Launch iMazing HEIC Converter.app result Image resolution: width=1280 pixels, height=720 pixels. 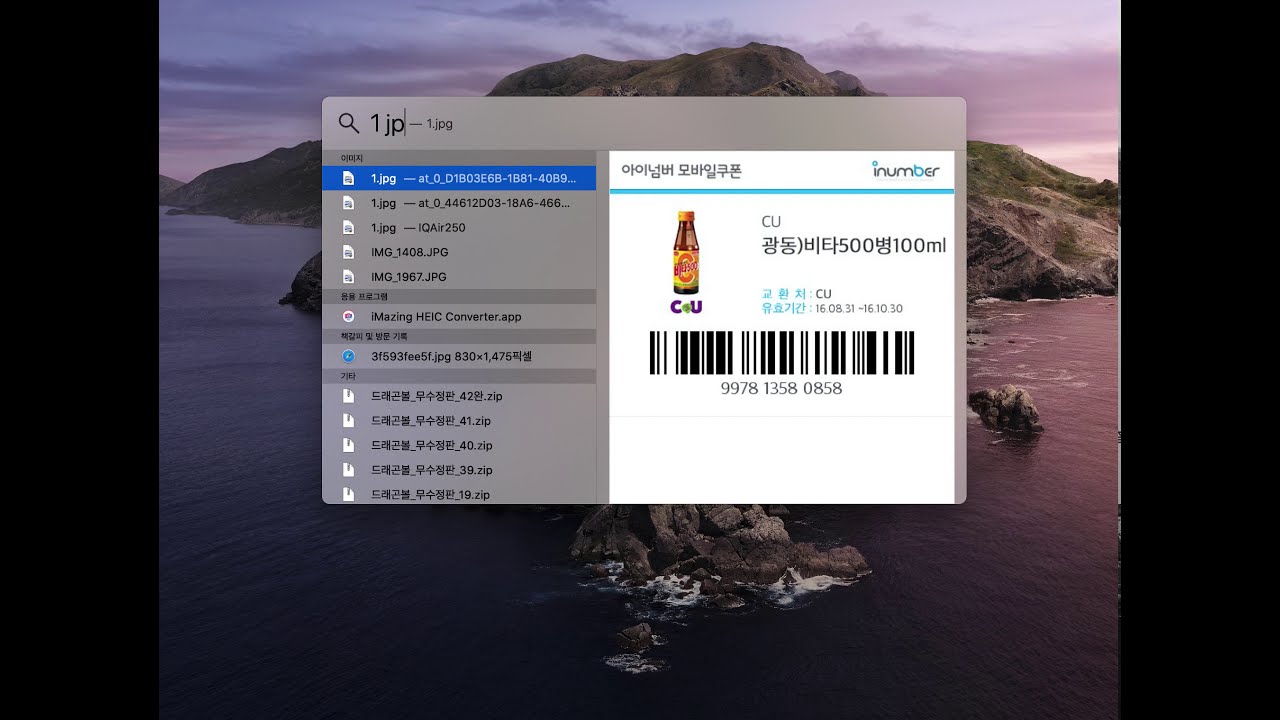coord(459,316)
